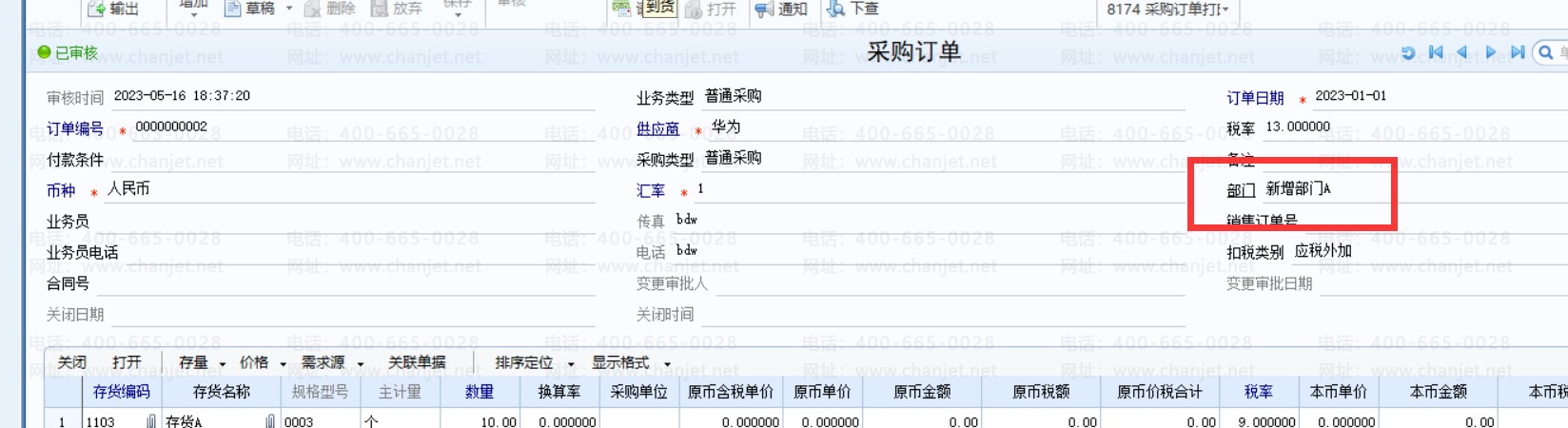Click the 输出 export toolbar icon
This screenshot has height=428, width=1568.
[x=96, y=9]
